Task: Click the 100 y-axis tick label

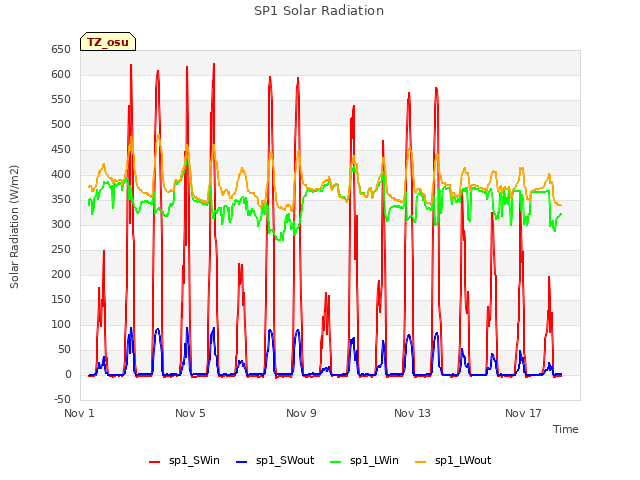Action: [61, 324]
